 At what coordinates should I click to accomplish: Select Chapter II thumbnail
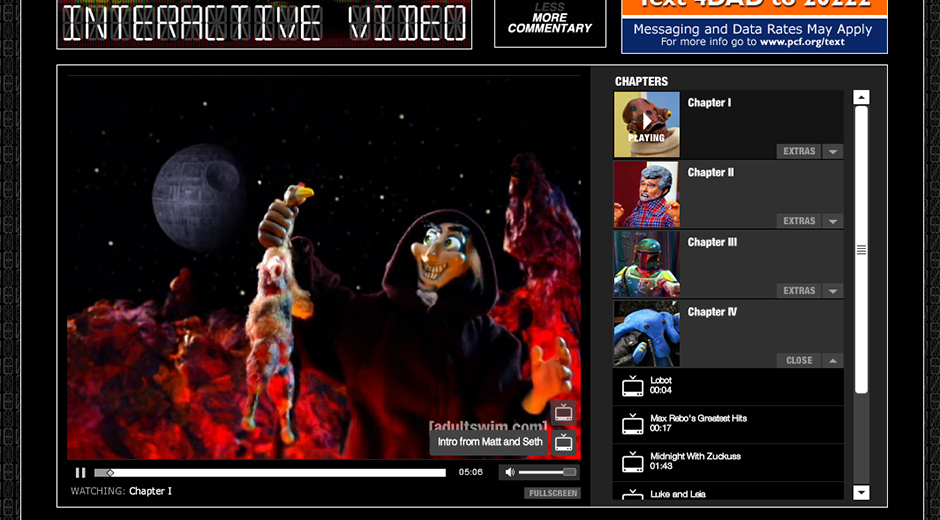(647, 194)
